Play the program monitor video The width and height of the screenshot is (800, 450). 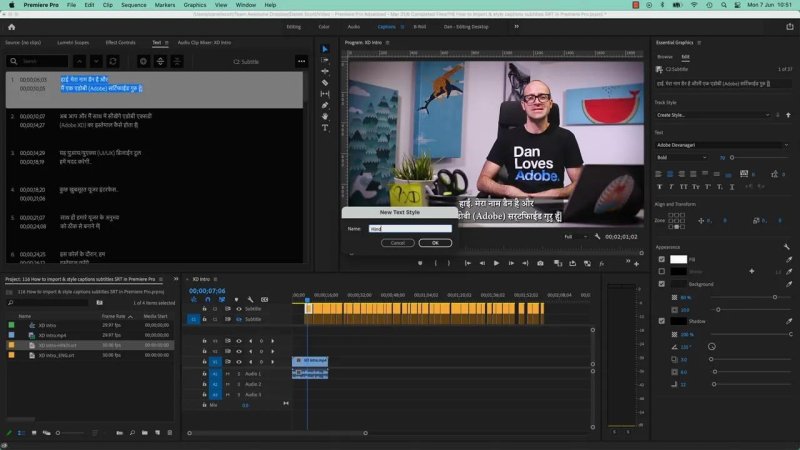[x=496, y=263]
